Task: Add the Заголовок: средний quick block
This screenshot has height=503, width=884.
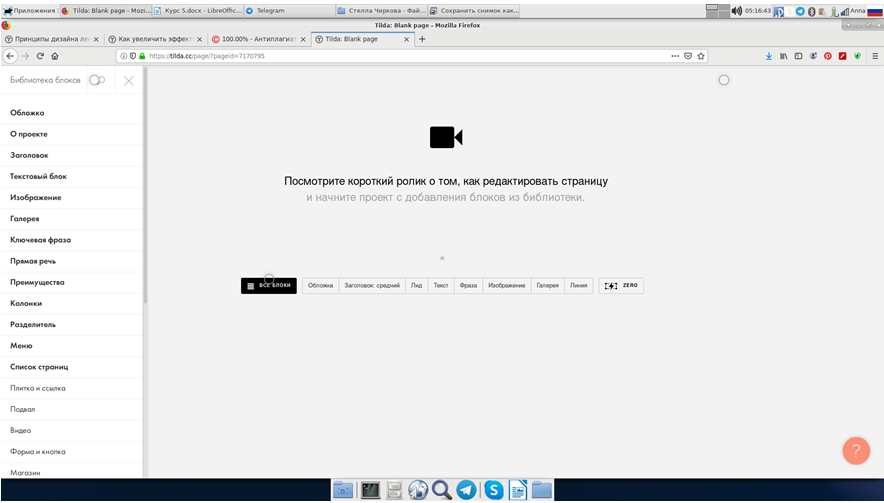Action: pyautogui.click(x=371, y=286)
